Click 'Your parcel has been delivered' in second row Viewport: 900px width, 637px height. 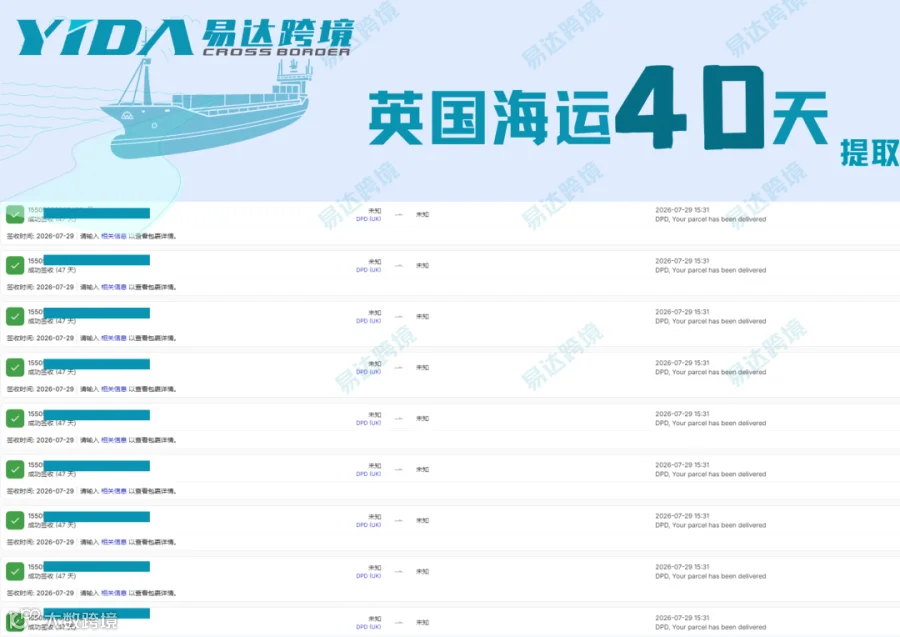(719, 270)
